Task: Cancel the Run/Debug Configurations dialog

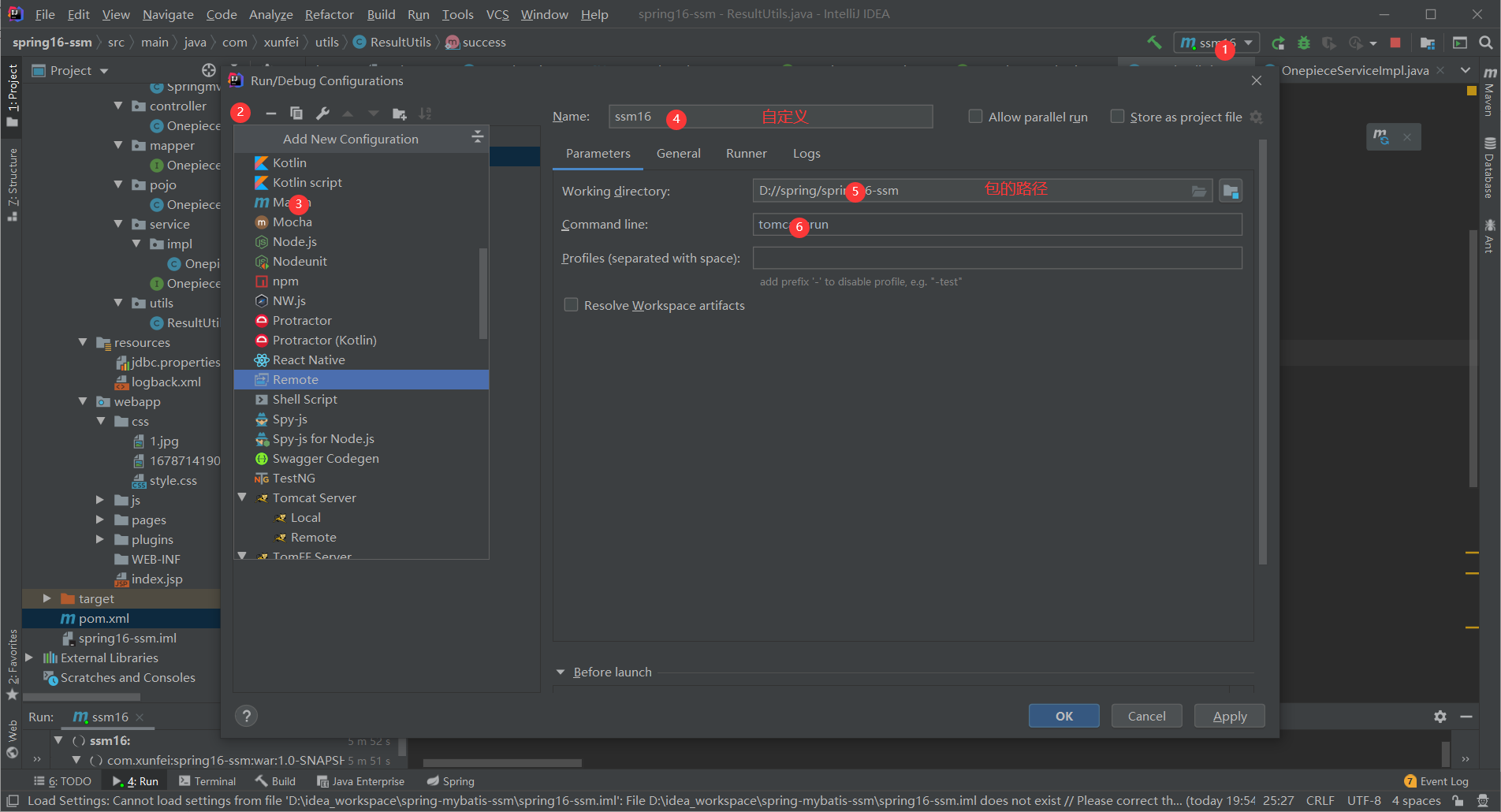Action: 1146,716
